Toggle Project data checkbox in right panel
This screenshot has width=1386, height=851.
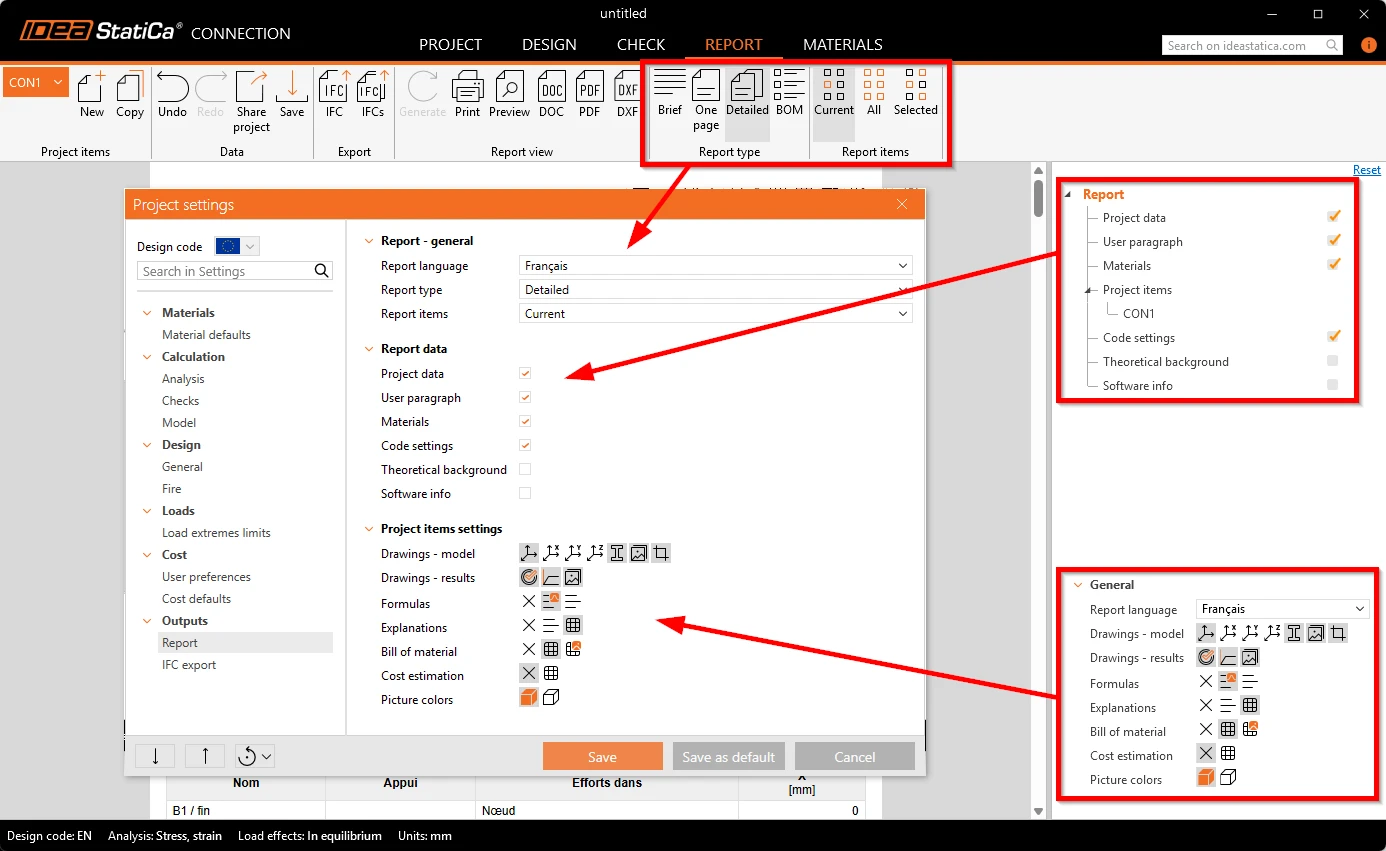[1333, 217]
